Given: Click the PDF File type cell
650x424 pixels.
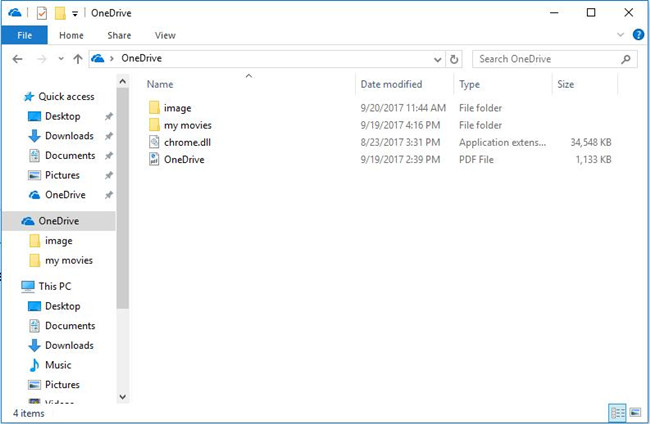Looking at the screenshot, I should coord(476,160).
